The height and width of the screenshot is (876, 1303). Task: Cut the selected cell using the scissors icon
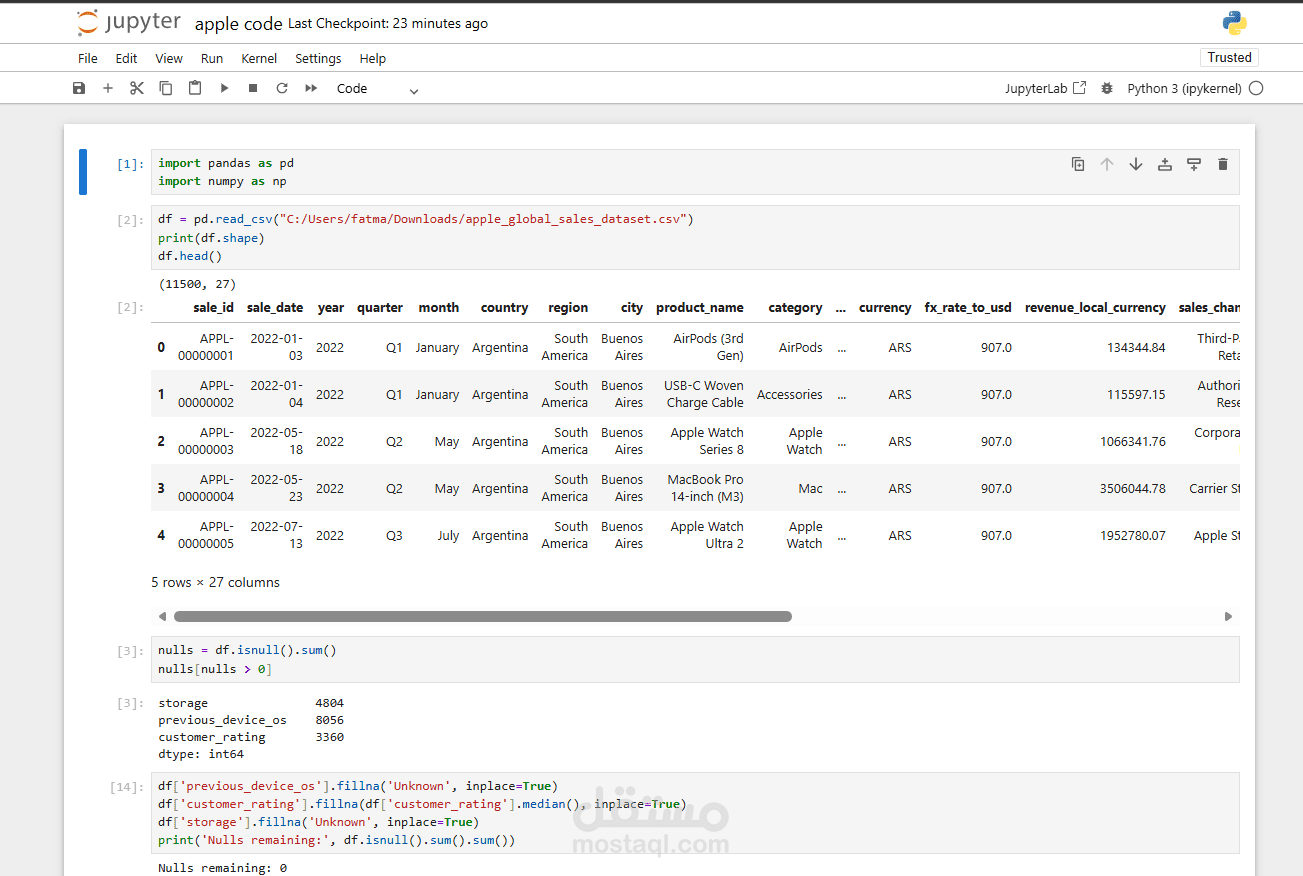(137, 88)
